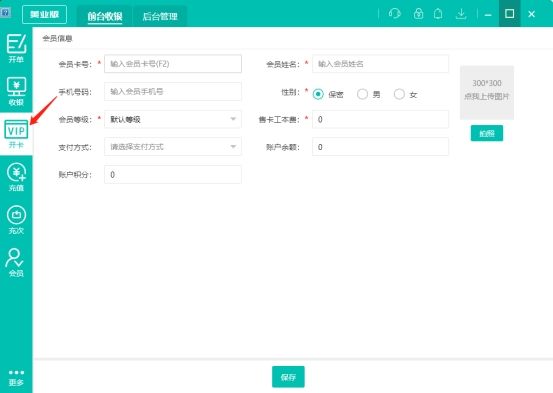Focus the 手机号码 input field
This screenshot has width=553, height=393.
click(173, 91)
